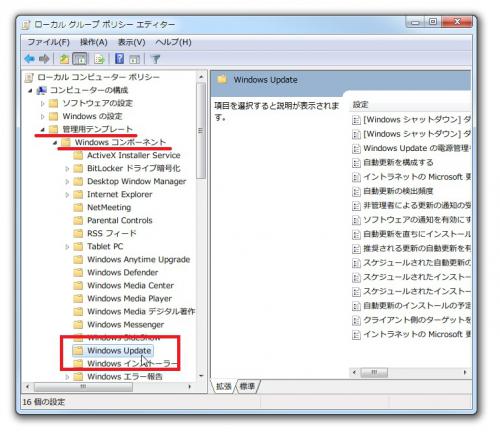
Task: Click the tree pane scroll-left arrow
Action: tap(27, 387)
